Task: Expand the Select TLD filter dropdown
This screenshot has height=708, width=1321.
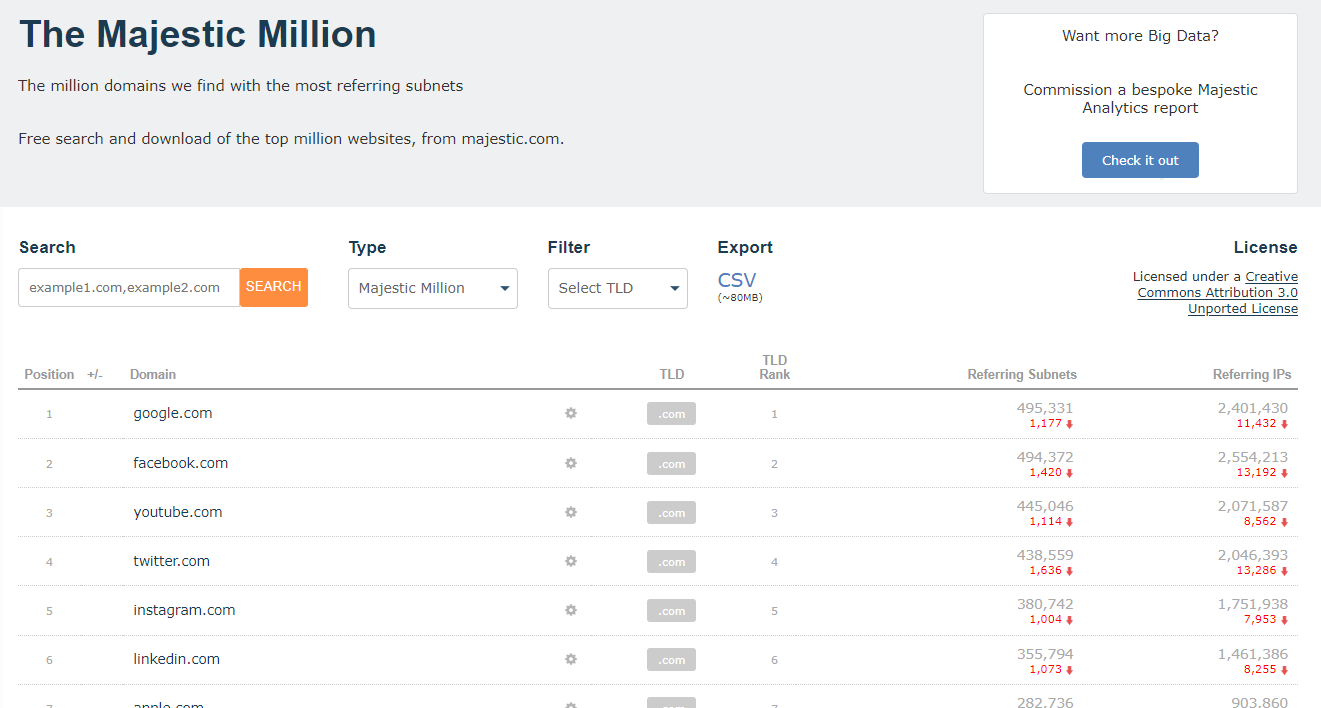Action: point(617,288)
